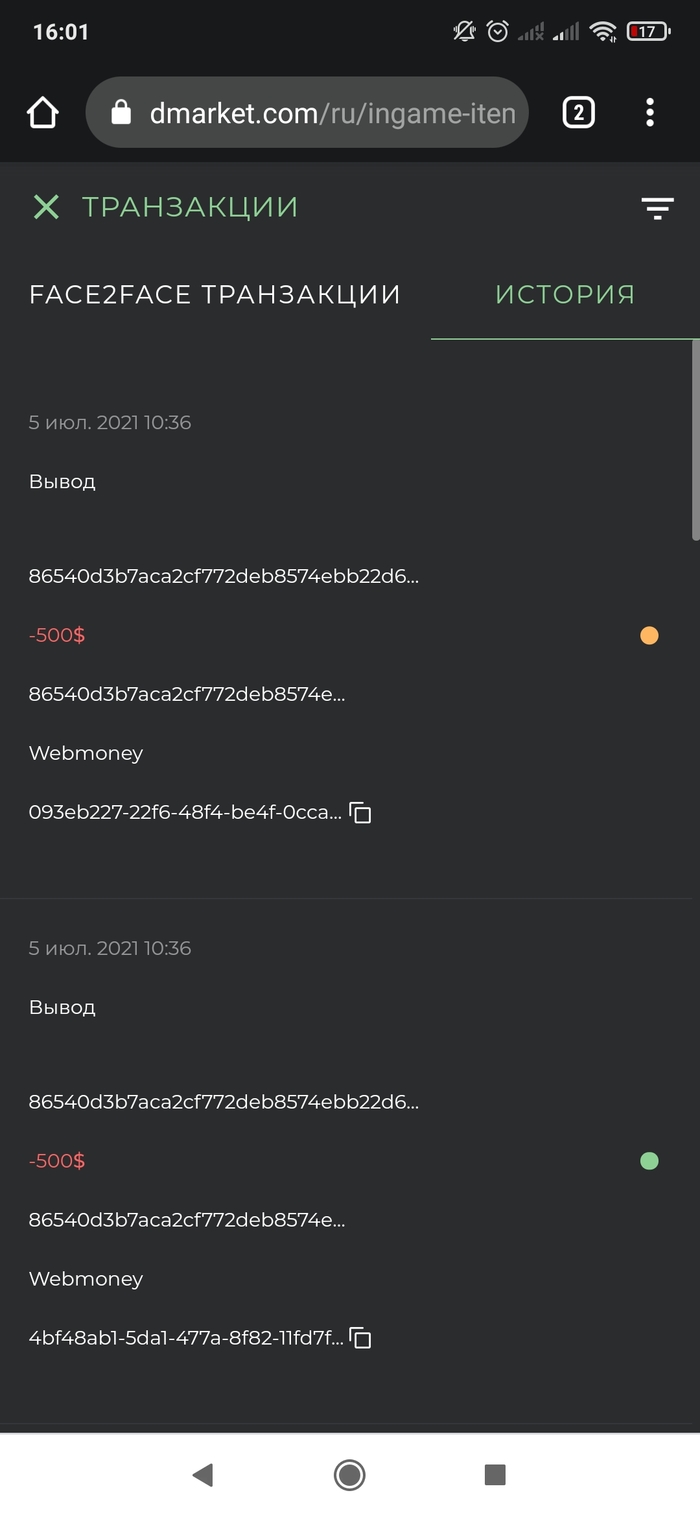700x1517 pixels.
Task: Copy transaction ID starting with 093eb227
Action: (x=361, y=813)
